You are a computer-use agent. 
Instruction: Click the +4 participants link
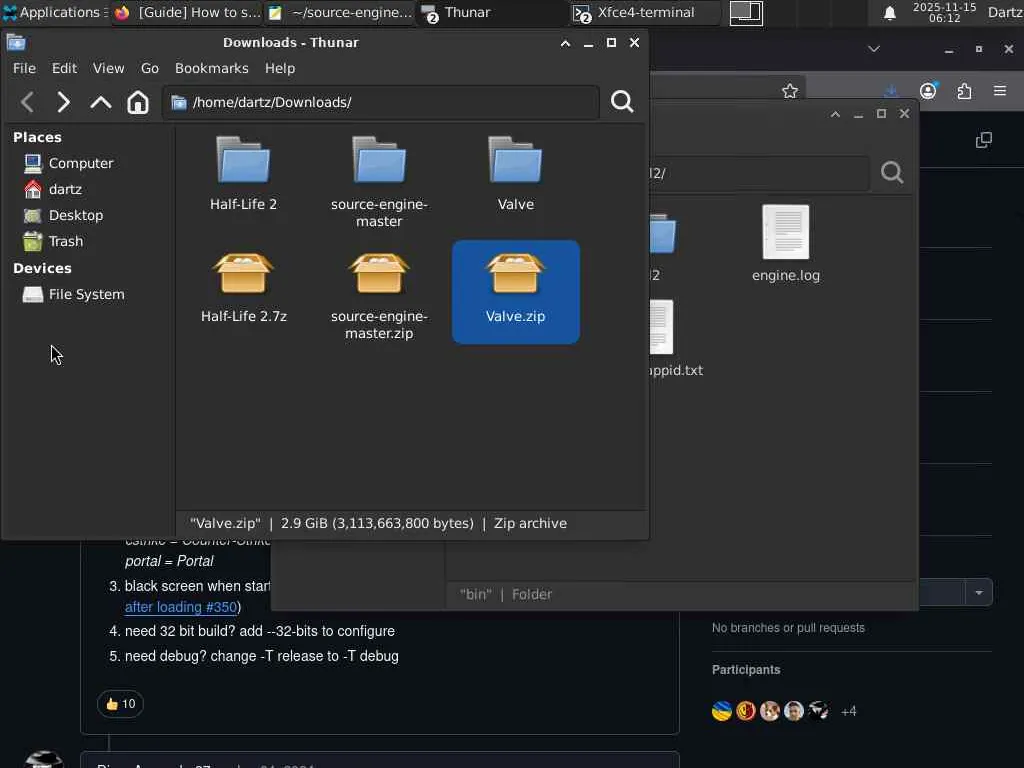click(x=848, y=711)
